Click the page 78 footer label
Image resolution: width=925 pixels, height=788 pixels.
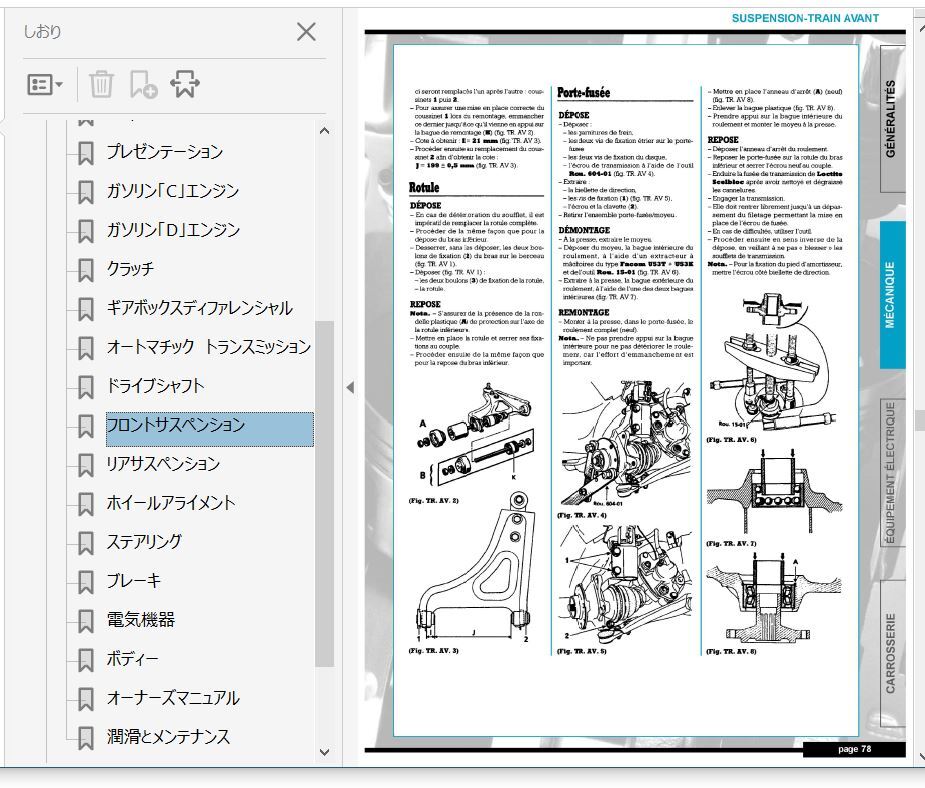click(x=854, y=749)
